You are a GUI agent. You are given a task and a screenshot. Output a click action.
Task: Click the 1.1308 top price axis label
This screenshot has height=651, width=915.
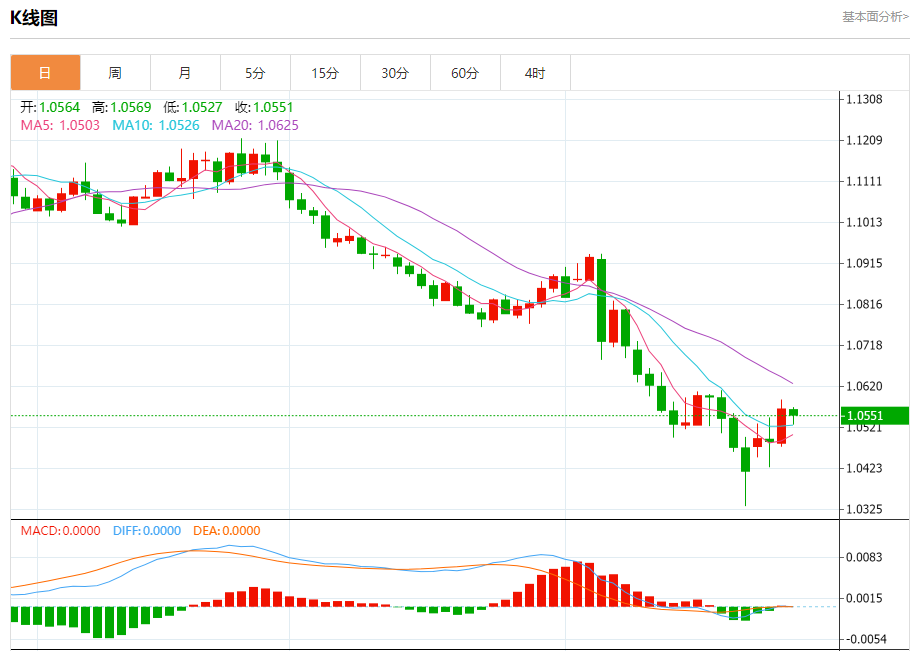click(863, 99)
